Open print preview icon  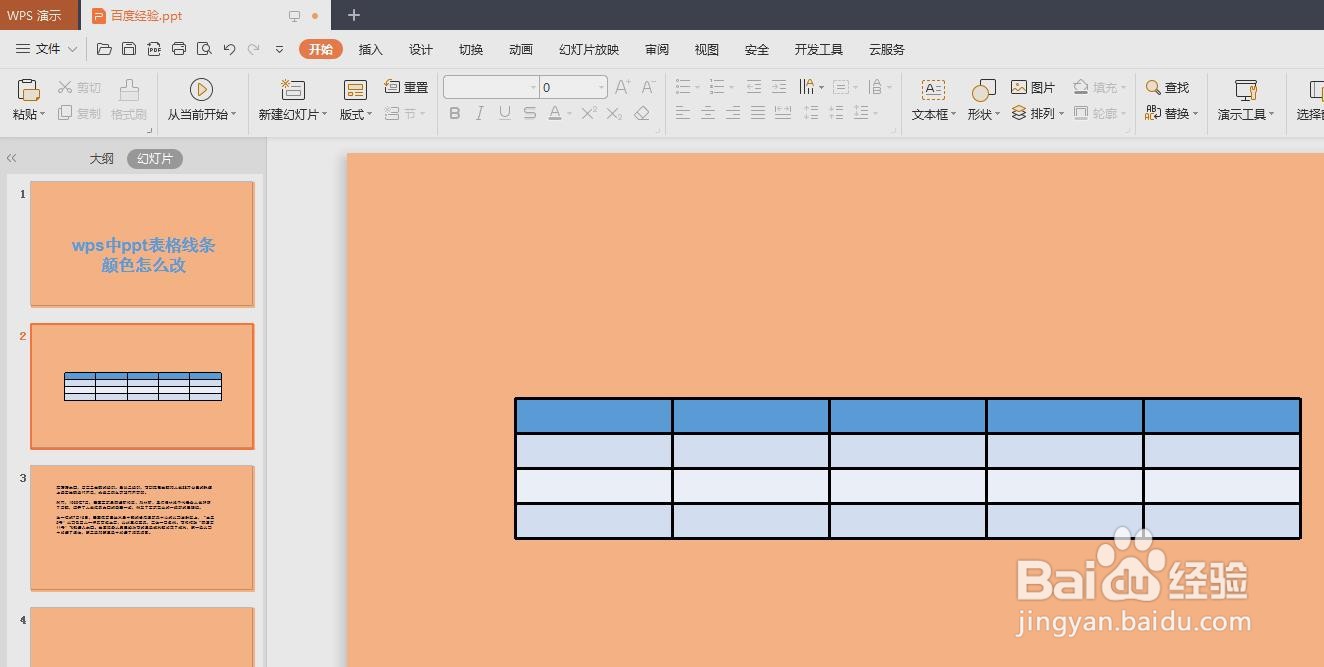pyautogui.click(x=204, y=49)
